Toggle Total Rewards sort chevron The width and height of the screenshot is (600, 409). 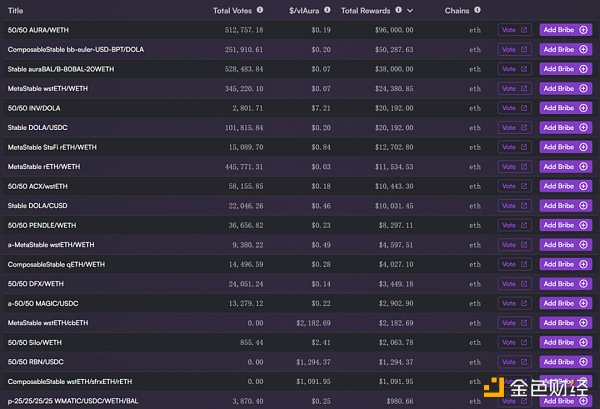410,11
